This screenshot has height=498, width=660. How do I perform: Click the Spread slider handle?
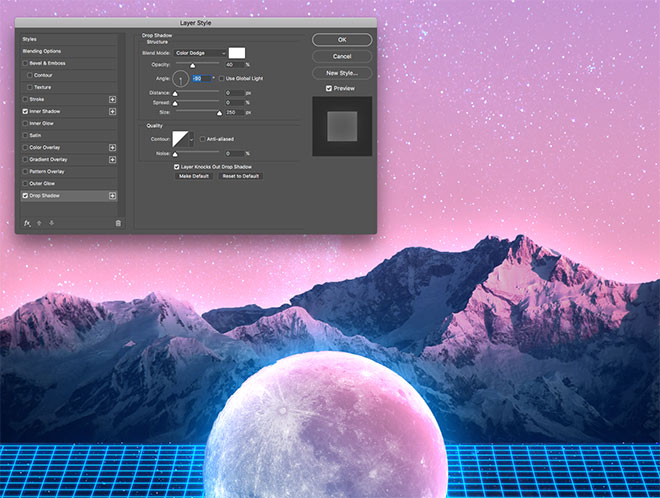(x=175, y=104)
